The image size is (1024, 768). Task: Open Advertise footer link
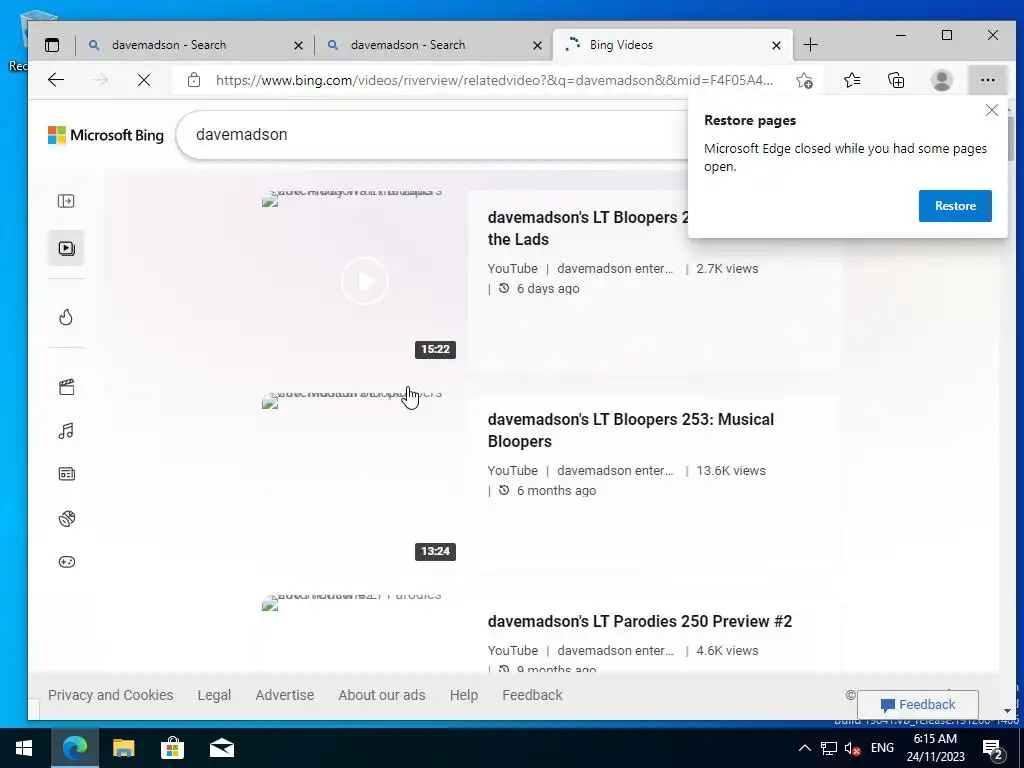click(x=285, y=695)
